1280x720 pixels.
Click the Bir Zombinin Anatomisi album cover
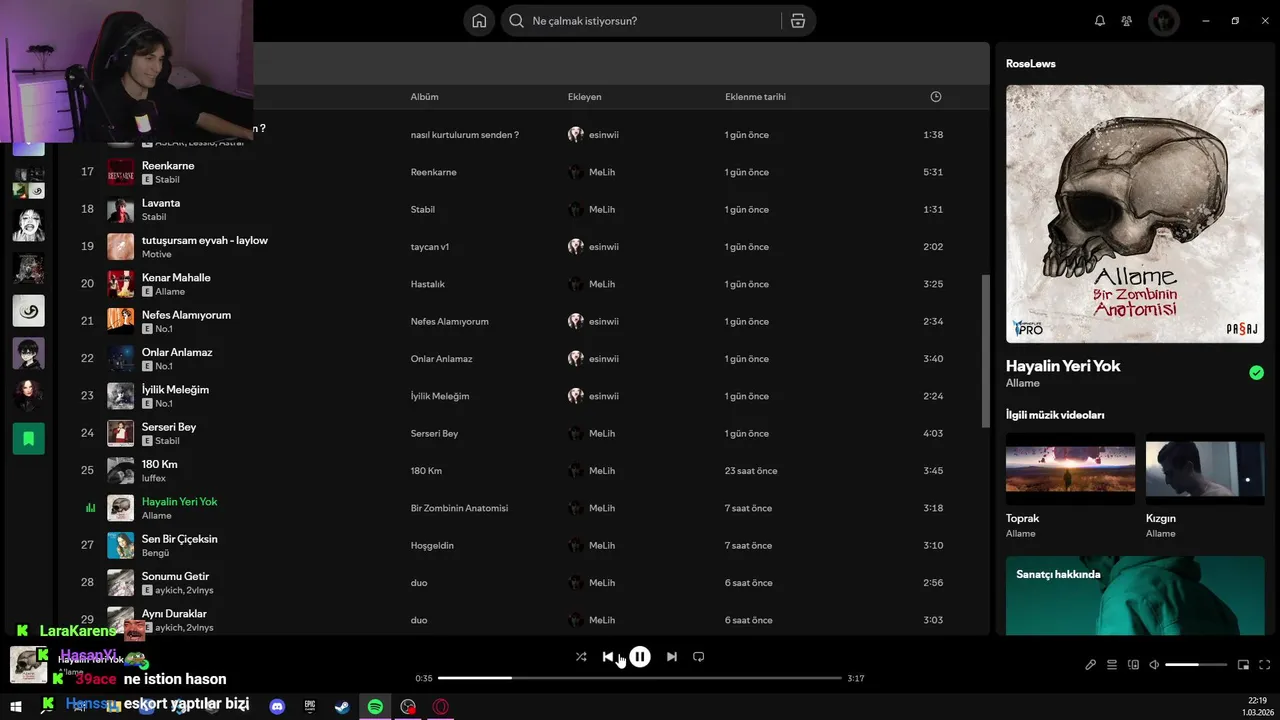coord(1135,214)
